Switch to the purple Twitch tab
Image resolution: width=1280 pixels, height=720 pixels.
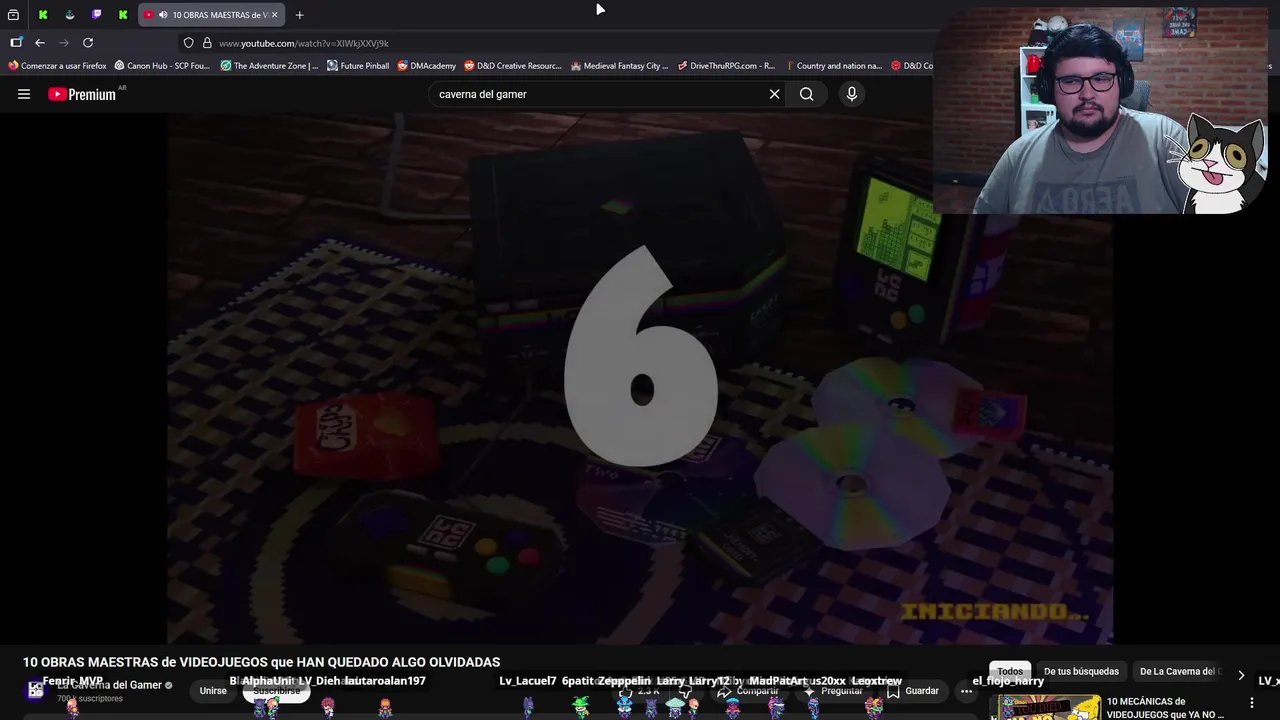tap(96, 15)
